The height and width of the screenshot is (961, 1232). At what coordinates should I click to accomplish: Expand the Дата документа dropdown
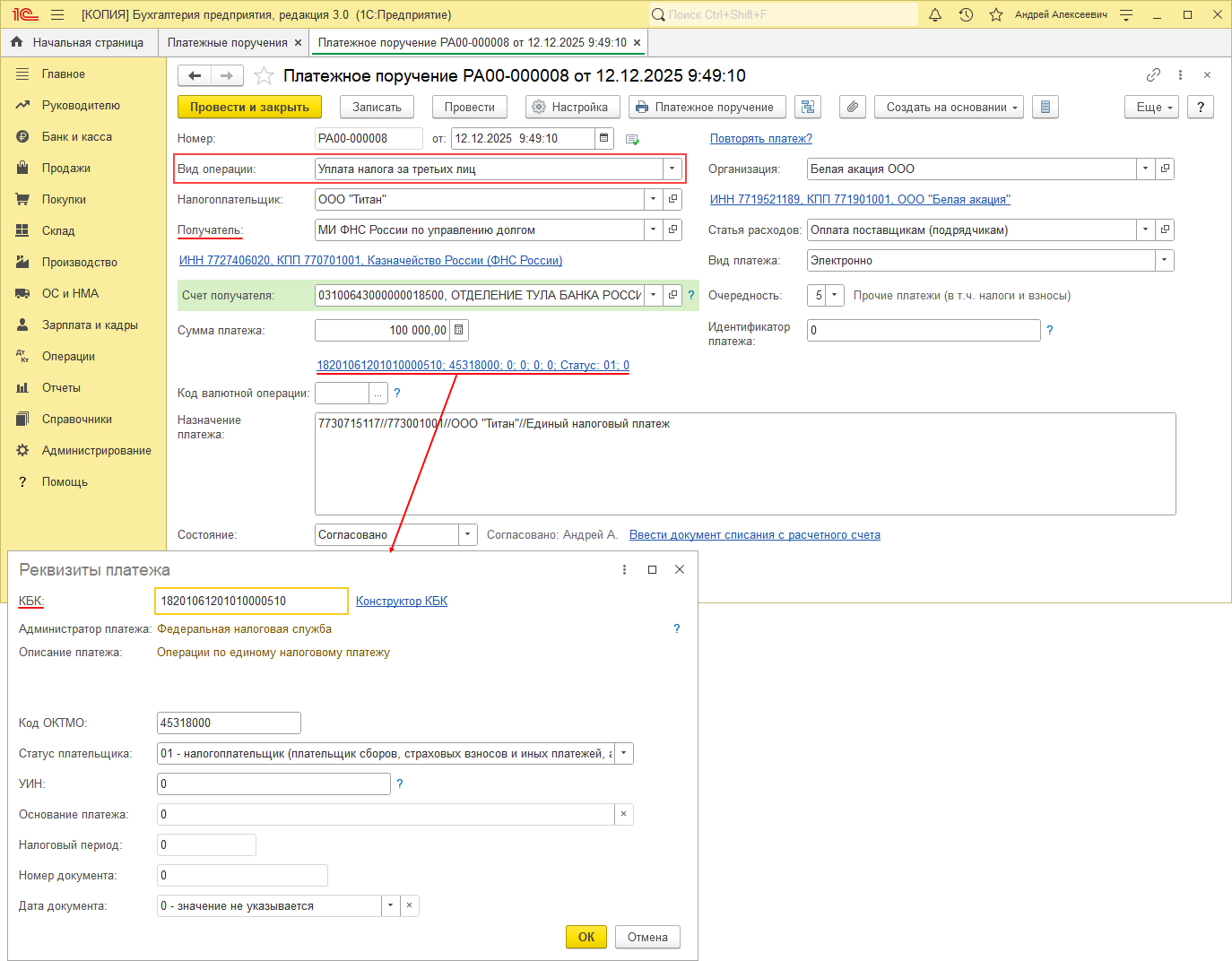(390, 905)
